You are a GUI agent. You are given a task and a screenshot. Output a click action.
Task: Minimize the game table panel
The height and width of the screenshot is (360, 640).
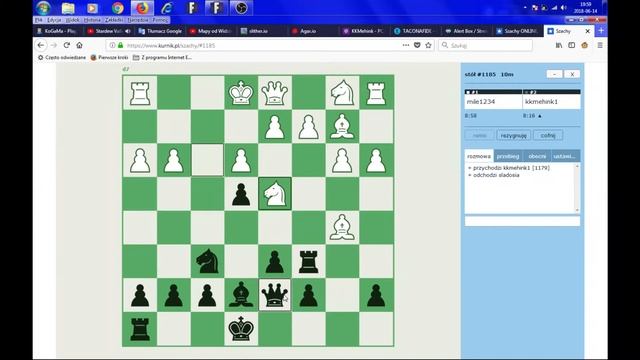tap(554, 74)
